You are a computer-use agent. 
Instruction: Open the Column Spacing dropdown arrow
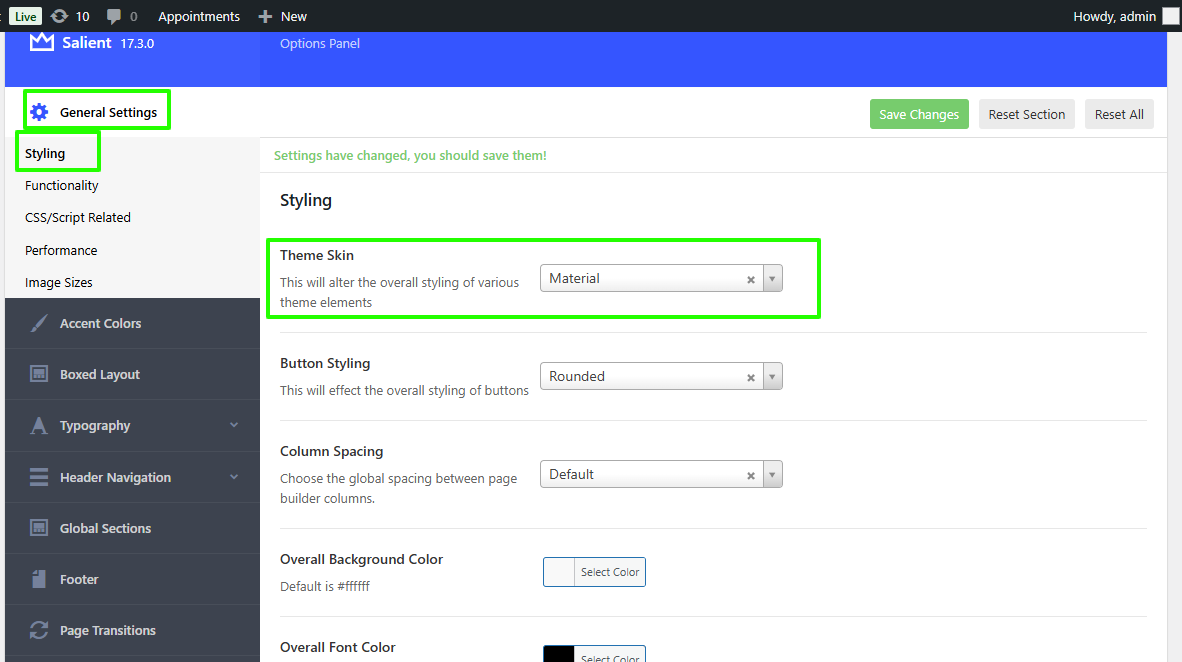pyautogui.click(x=773, y=474)
